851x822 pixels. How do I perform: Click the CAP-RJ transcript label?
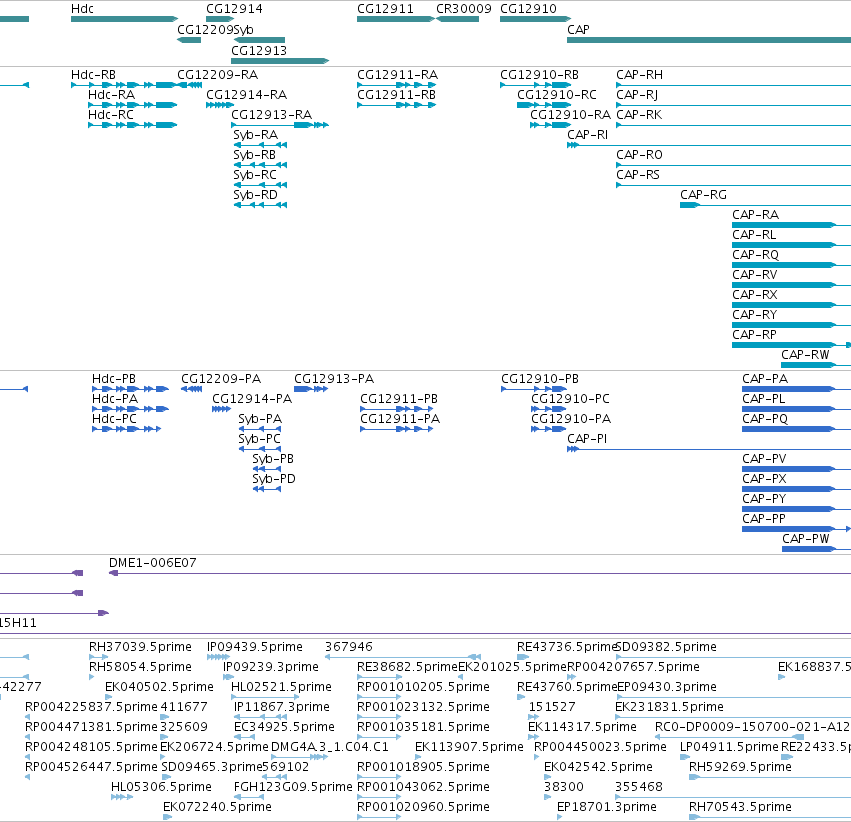pos(637,94)
